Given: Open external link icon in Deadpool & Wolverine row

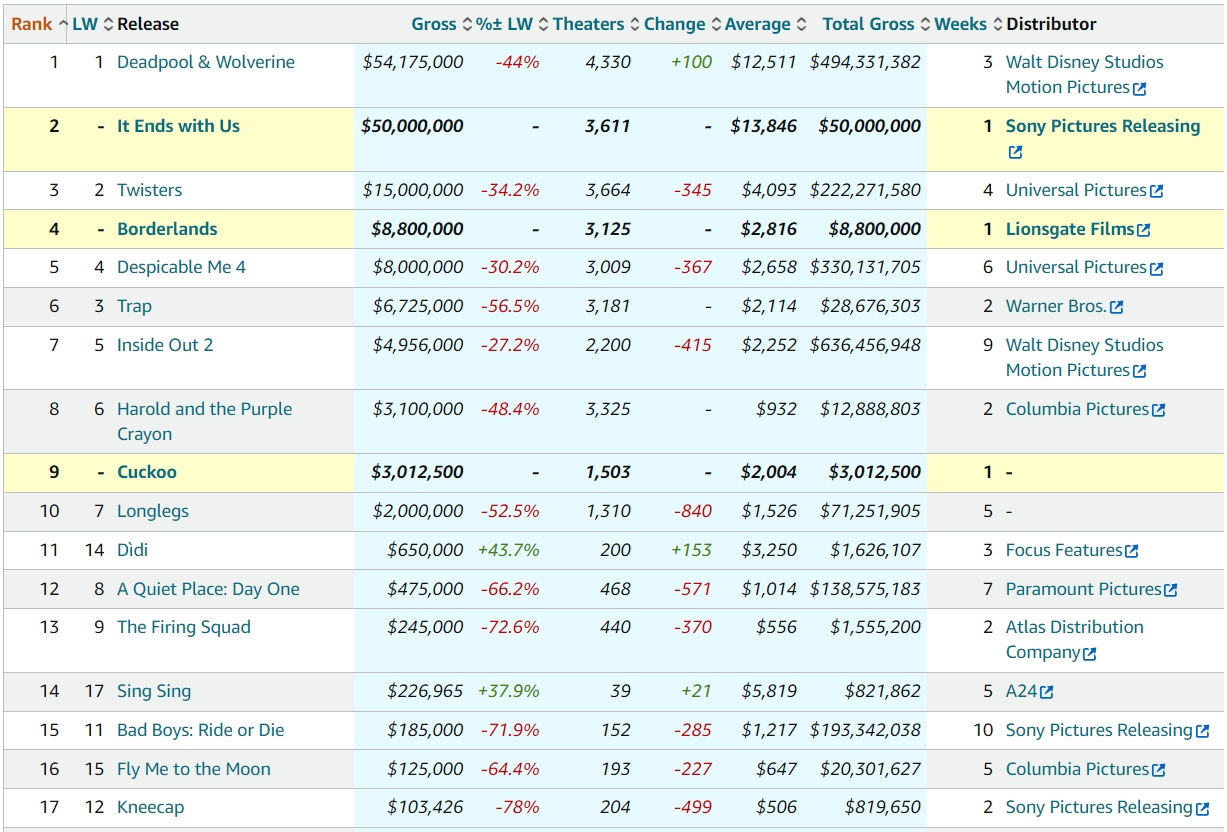Looking at the screenshot, I should [x=1140, y=89].
